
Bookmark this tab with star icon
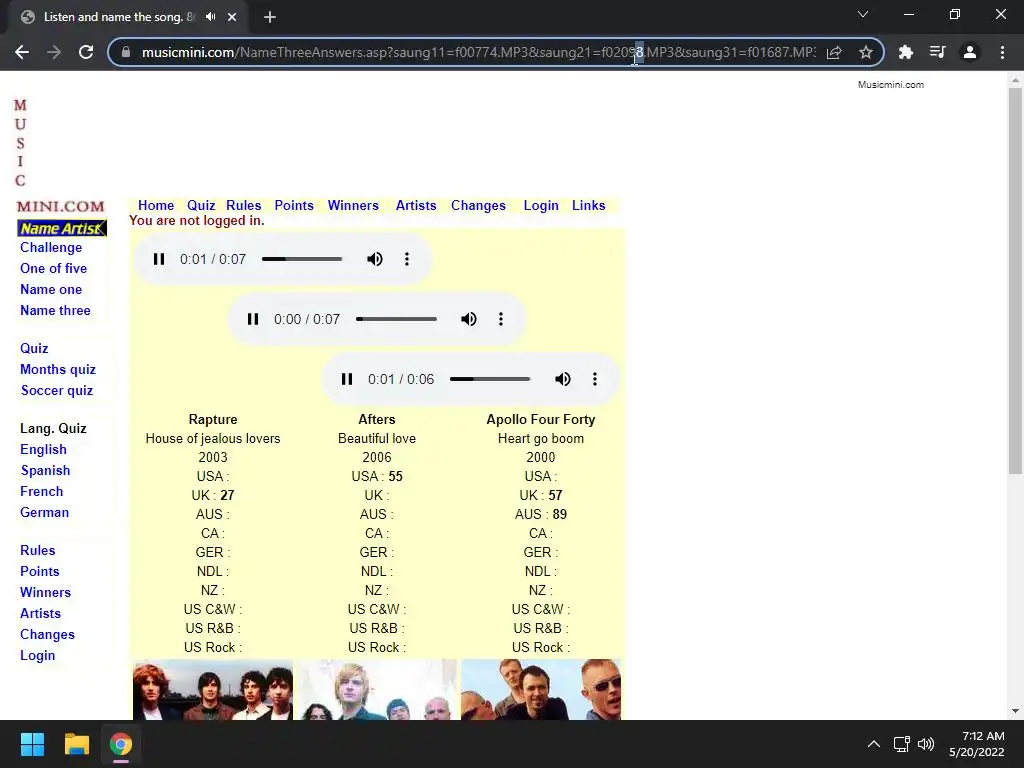(866, 52)
